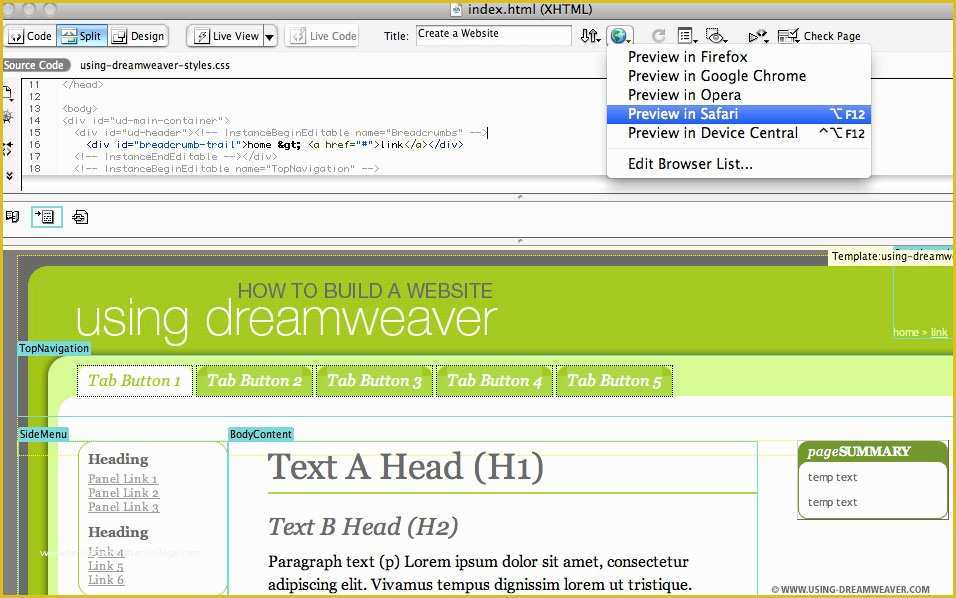Viewport: 956px width, 598px height.
Task: Switch to Code view
Action: point(30,36)
